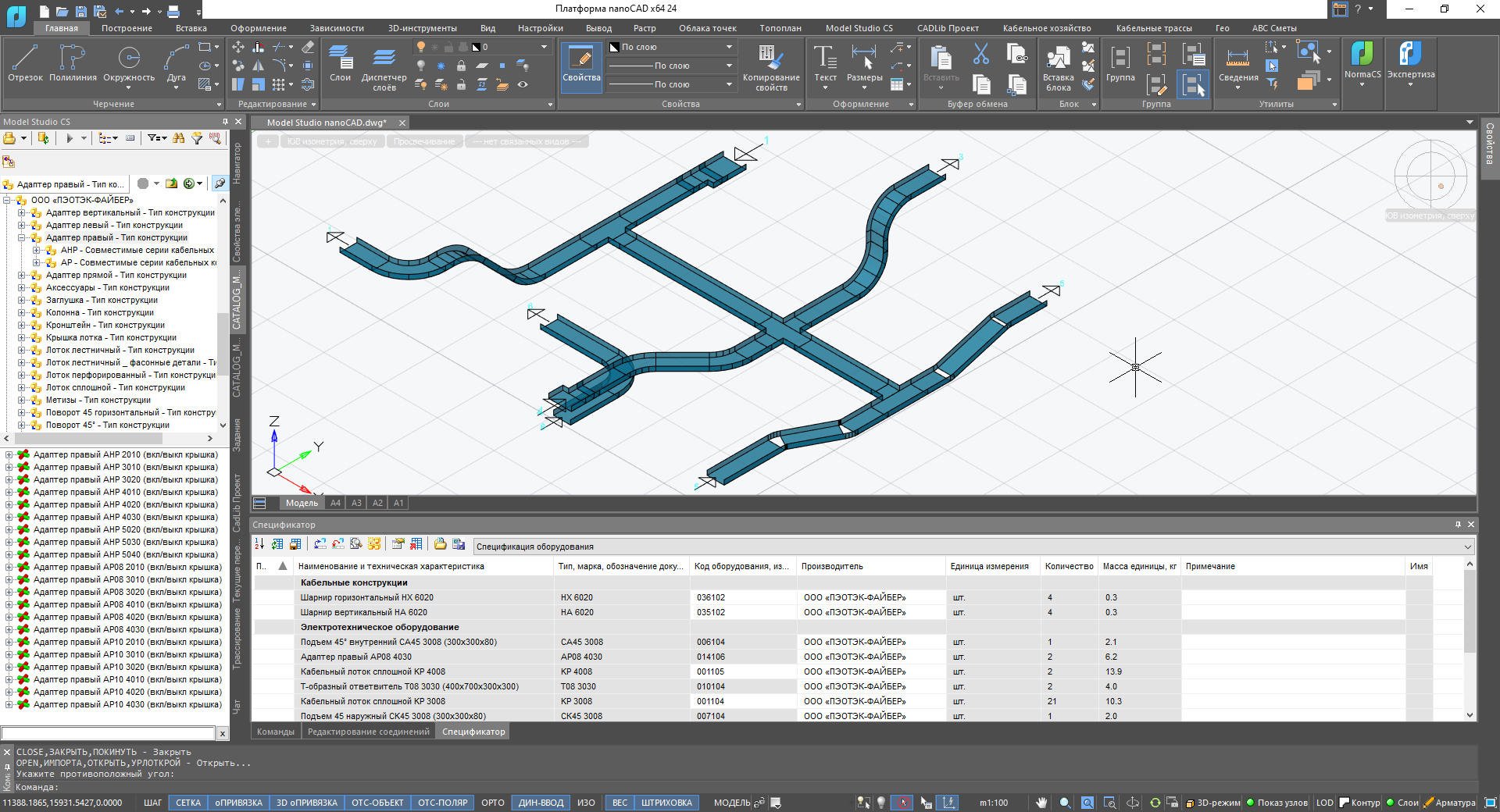The width and height of the screenshot is (1500, 812).
Task: Click the pan hand icon in status bar
Action: pos(1041,803)
